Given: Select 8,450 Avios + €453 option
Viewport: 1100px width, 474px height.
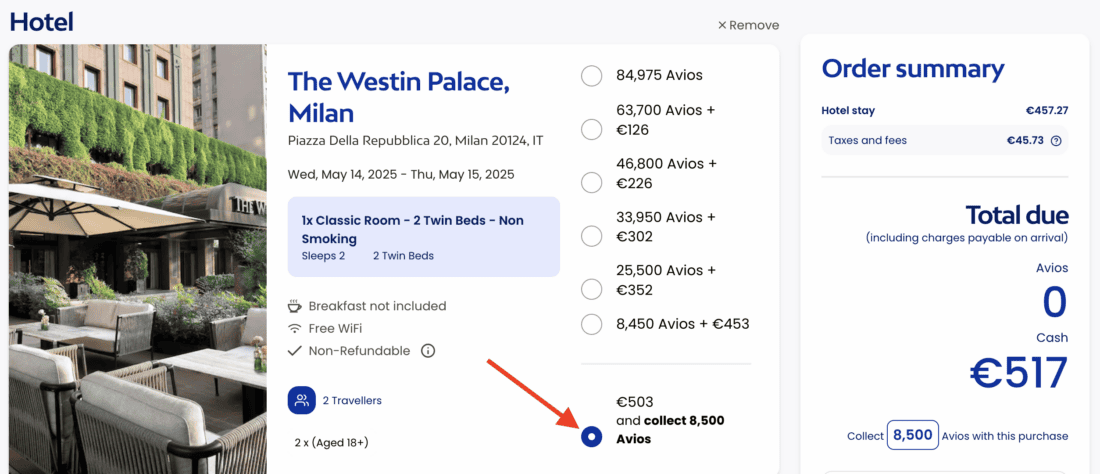Looking at the screenshot, I should point(591,324).
